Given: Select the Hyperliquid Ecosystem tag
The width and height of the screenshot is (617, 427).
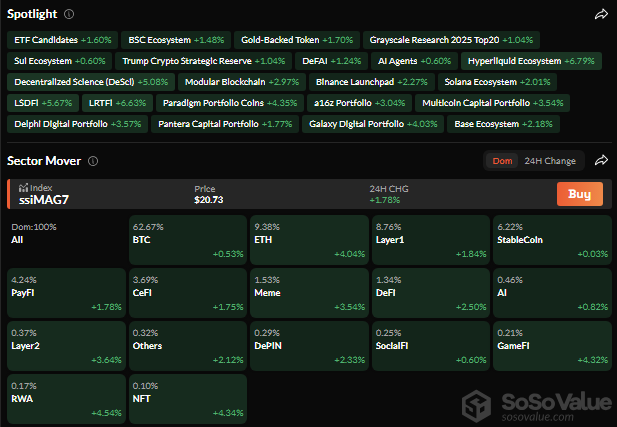Looking at the screenshot, I should click(x=531, y=61).
